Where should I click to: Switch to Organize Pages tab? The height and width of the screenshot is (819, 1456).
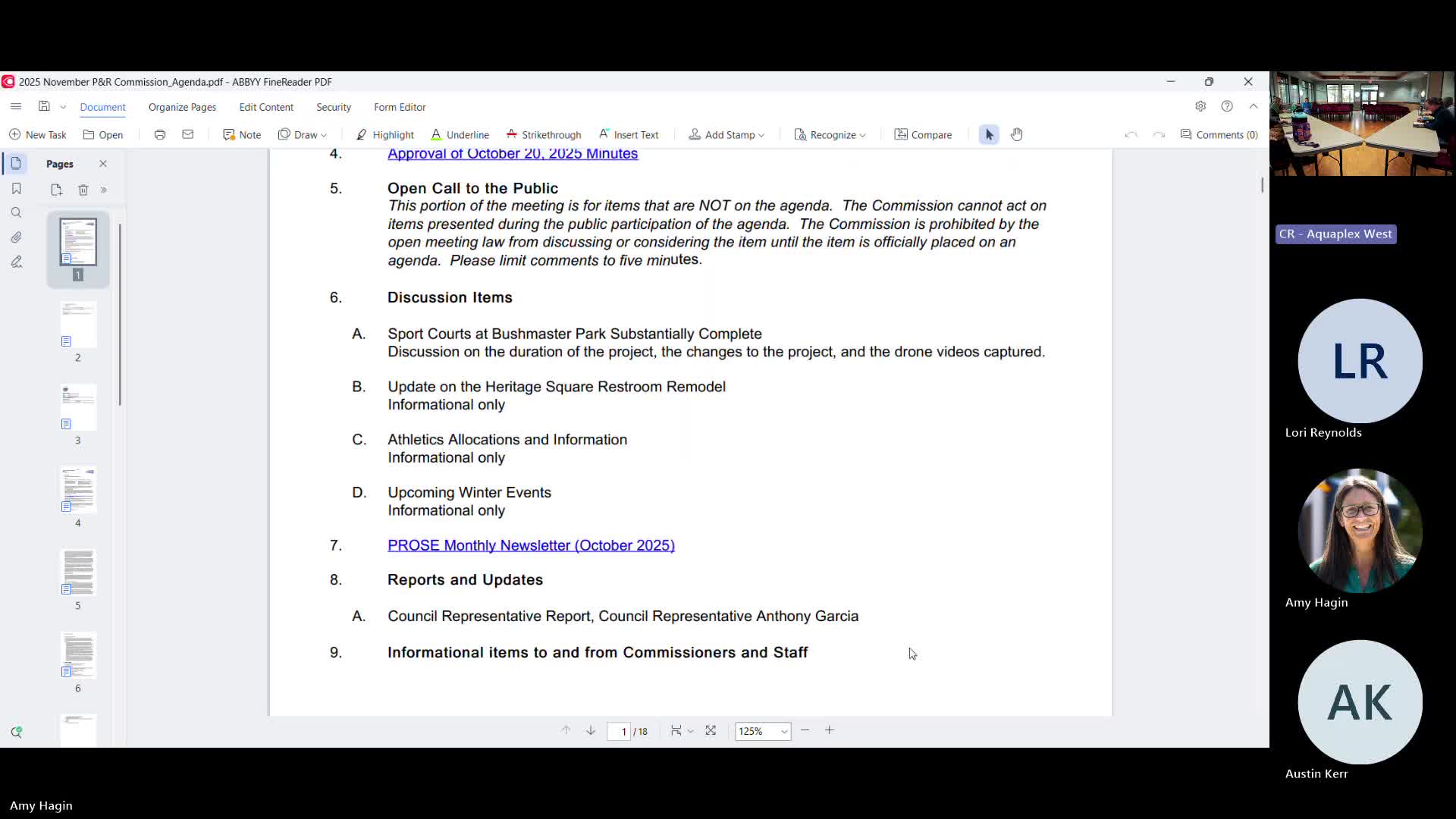[182, 107]
